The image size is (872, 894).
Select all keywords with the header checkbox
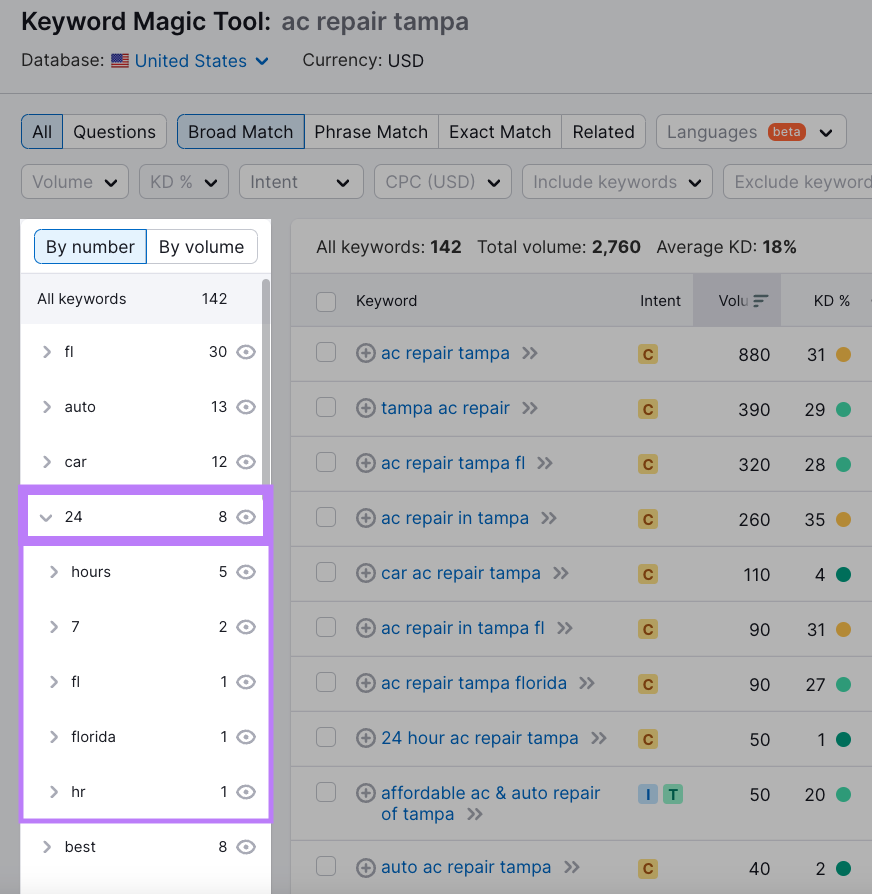pos(325,300)
